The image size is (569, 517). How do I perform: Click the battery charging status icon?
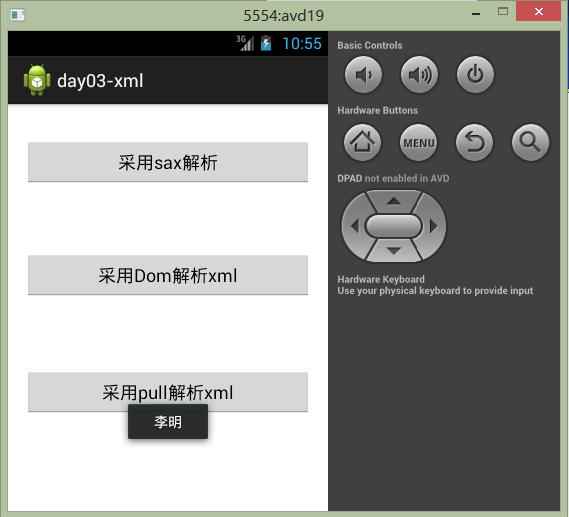pos(266,43)
